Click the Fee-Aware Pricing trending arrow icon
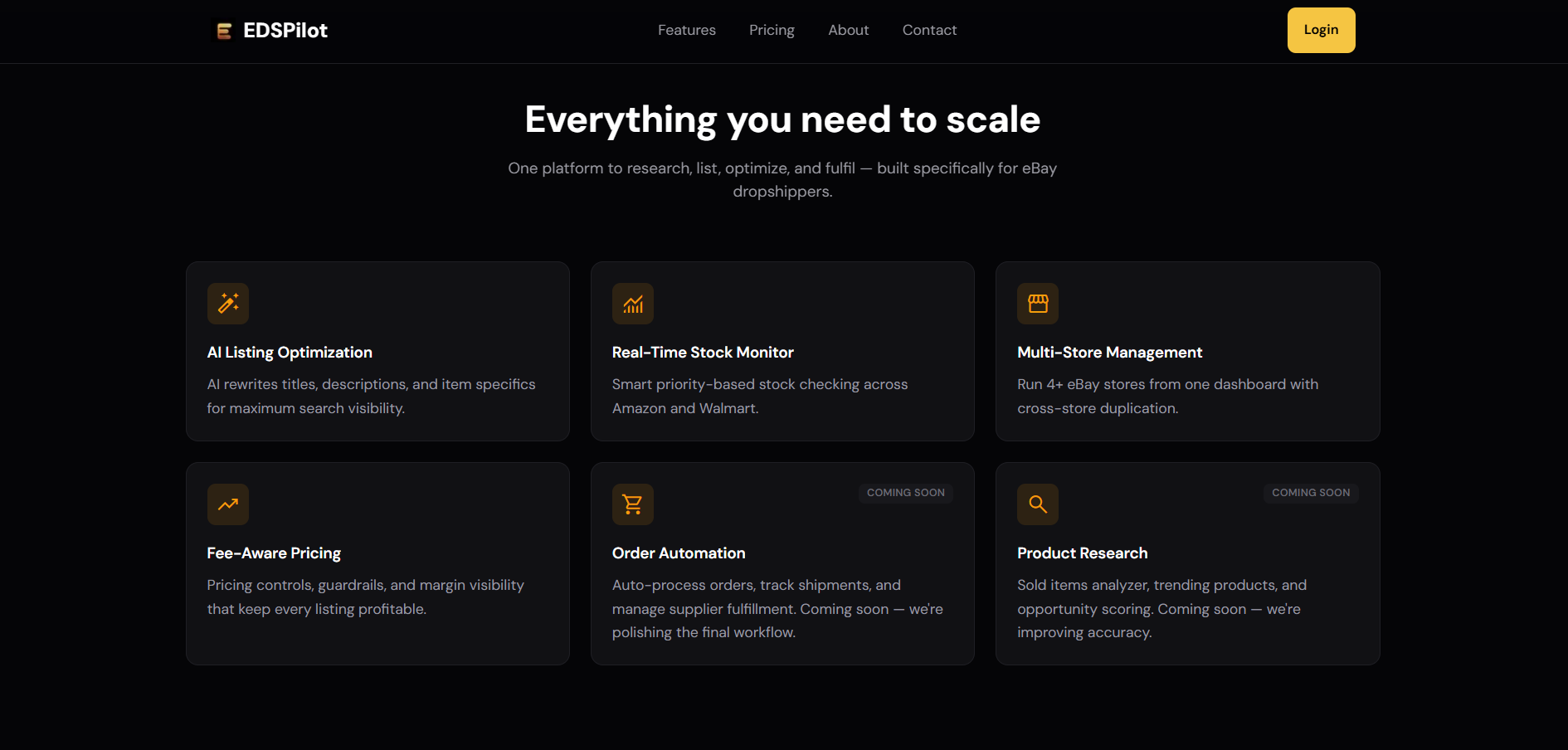The width and height of the screenshot is (1568, 750). point(227,504)
